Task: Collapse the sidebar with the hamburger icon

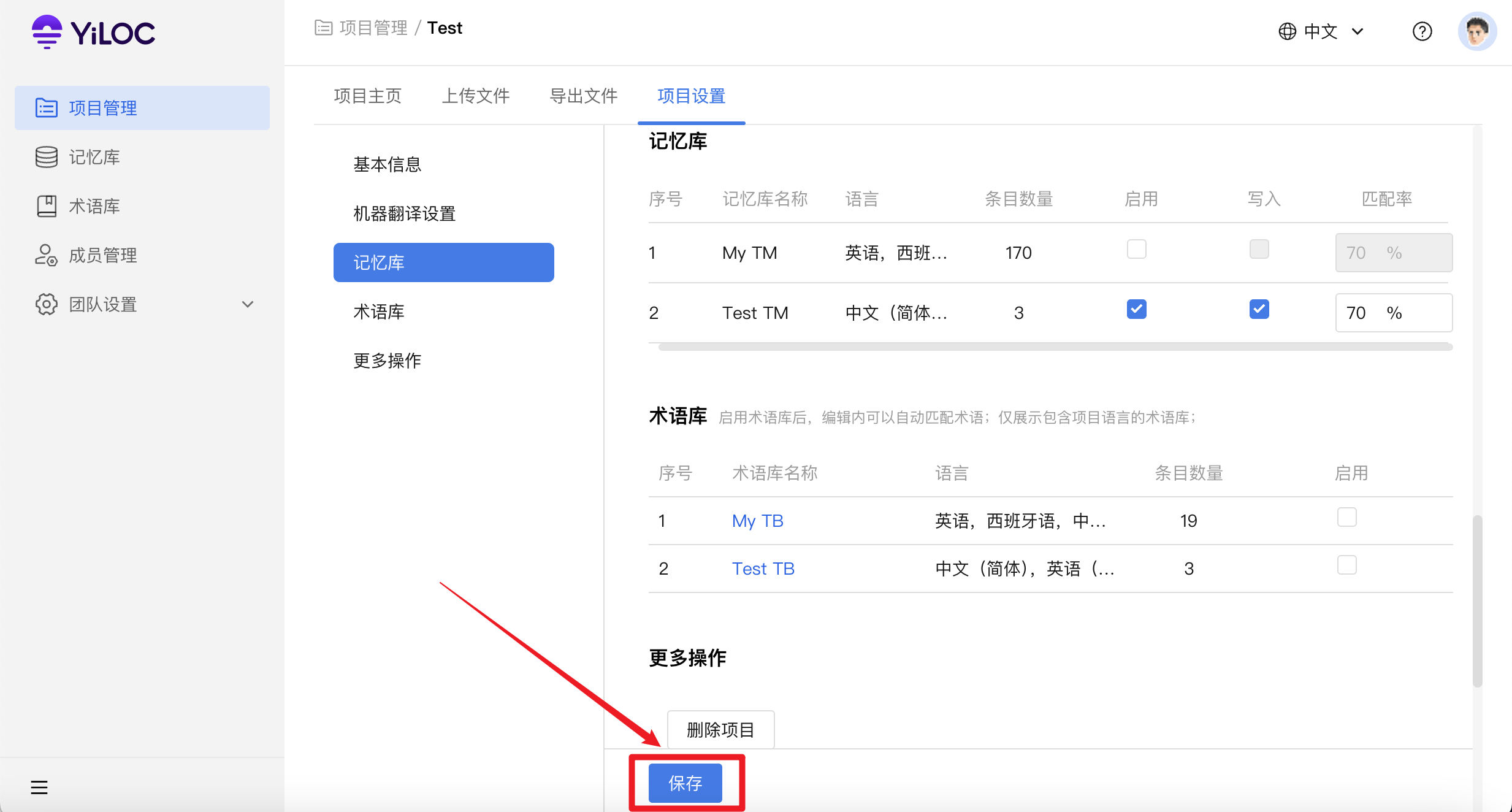Action: pyautogui.click(x=39, y=787)
